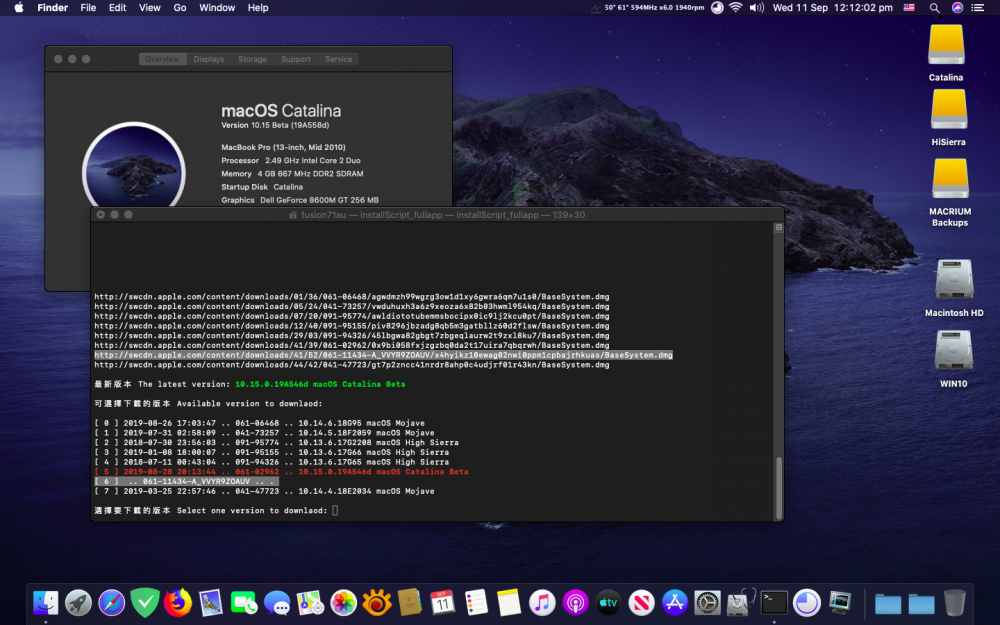1000x625 pixels.
Task: Open System Preferences gear in Dock
Action: [707, 602]
